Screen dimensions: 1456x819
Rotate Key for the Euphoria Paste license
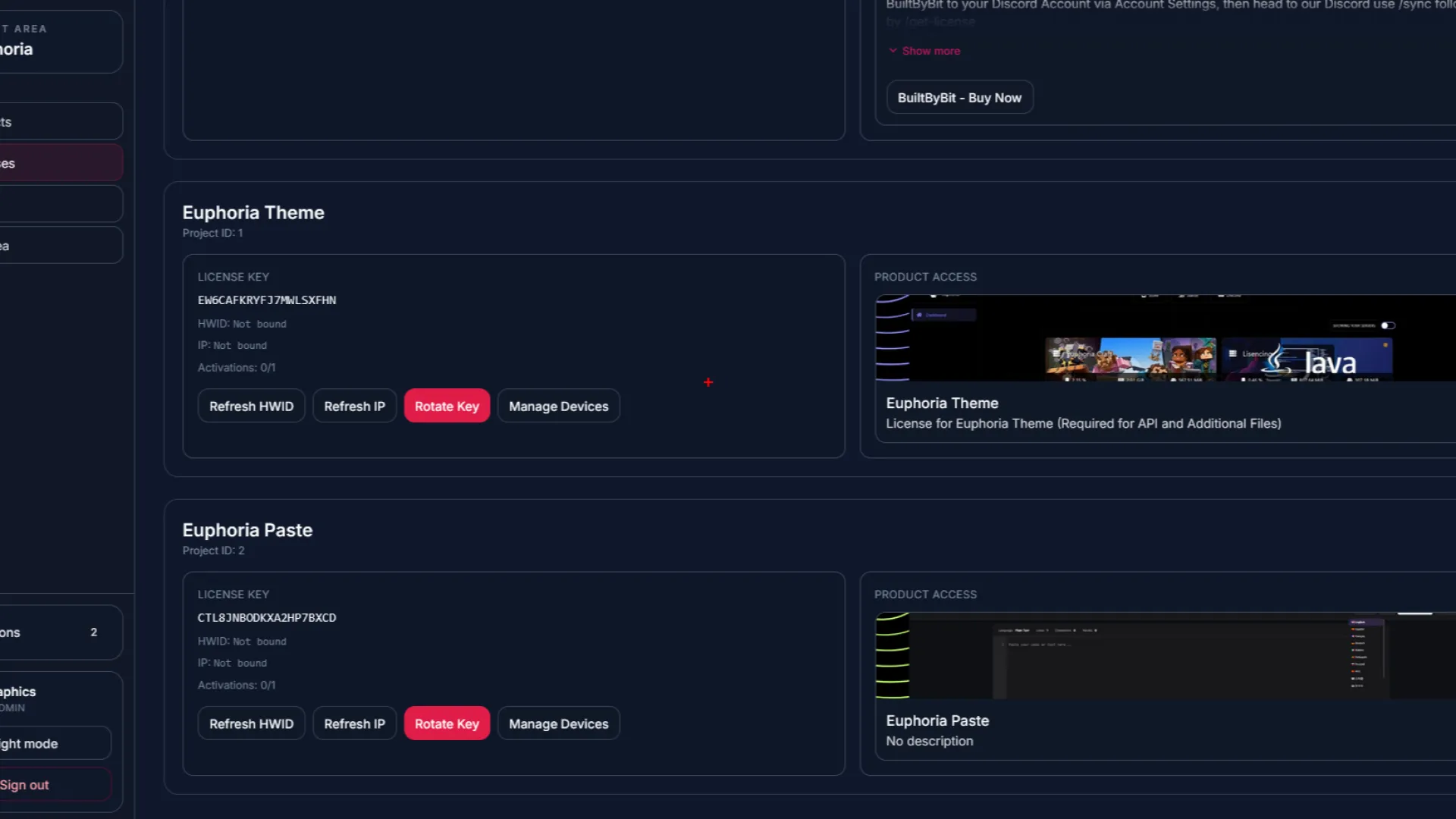point(447,724)
